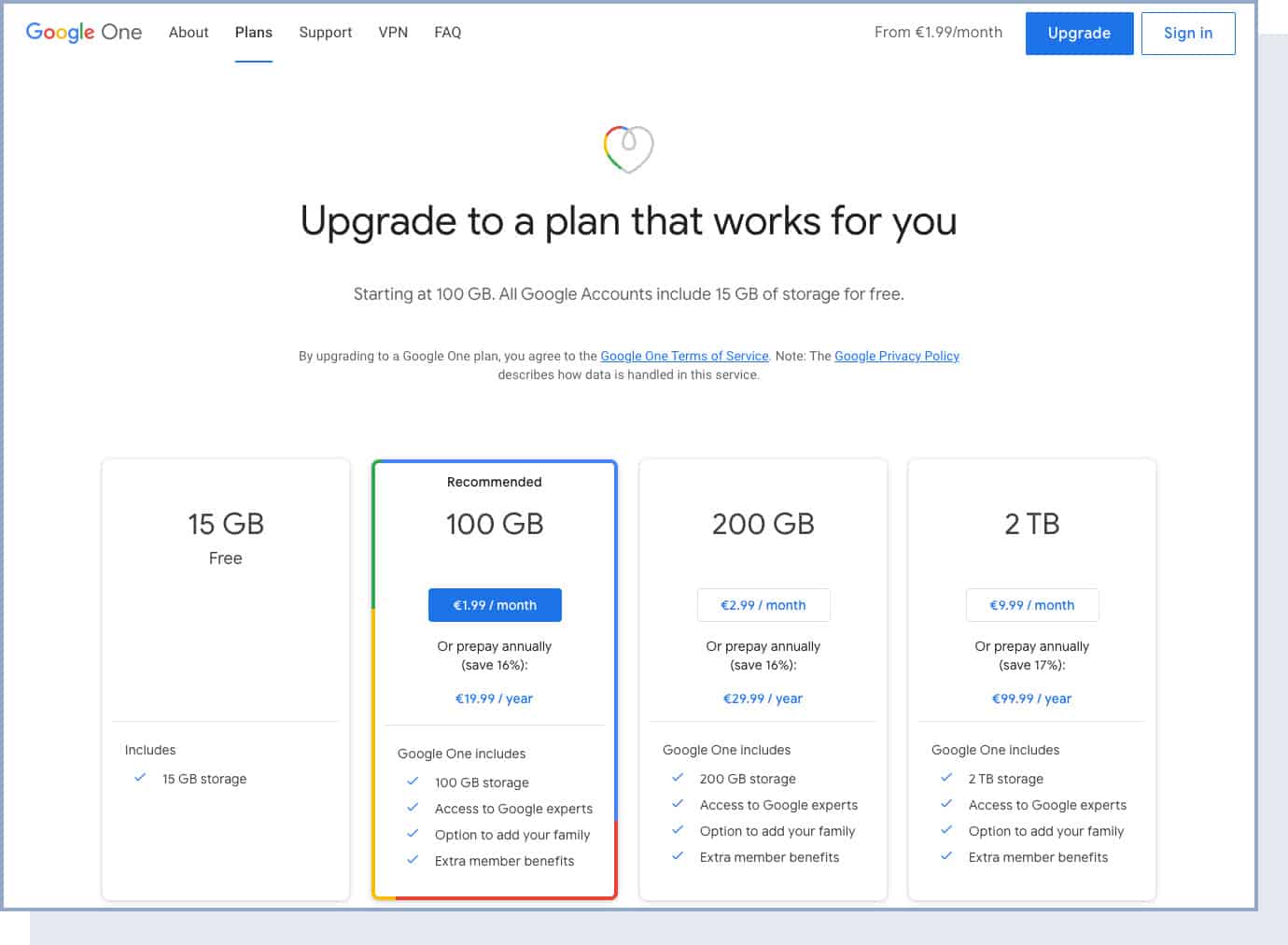Click the 100 GB plan title

pos(495,524)
